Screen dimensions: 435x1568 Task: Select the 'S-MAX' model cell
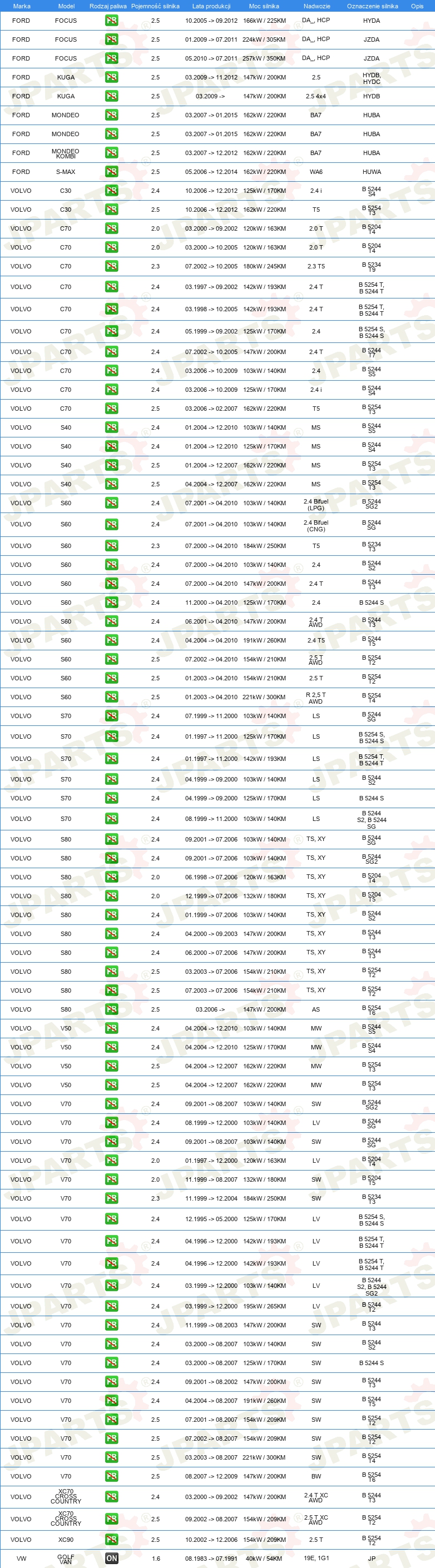[66, 172]
